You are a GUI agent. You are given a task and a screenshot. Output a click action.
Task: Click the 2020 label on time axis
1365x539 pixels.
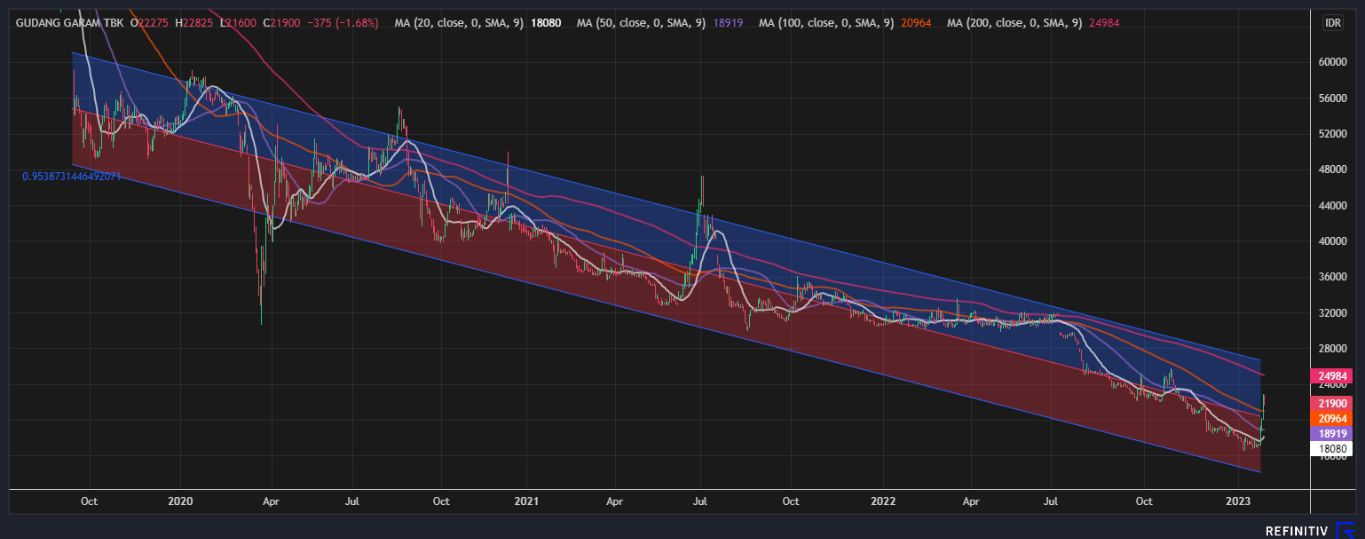point(180,499)
